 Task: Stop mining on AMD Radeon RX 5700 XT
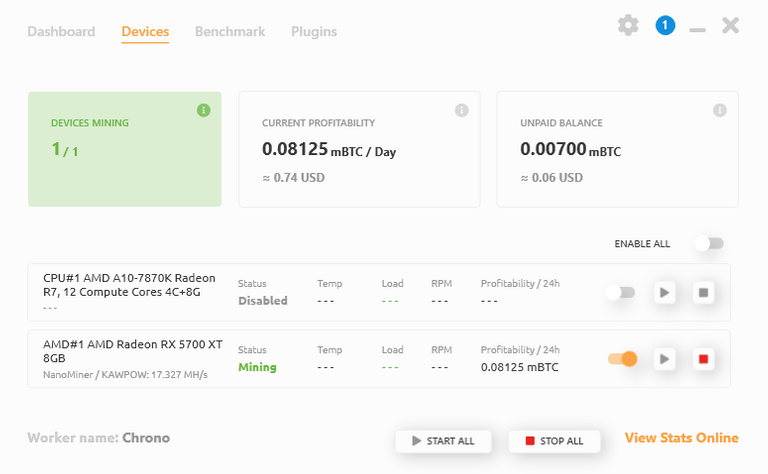point(703,359)
